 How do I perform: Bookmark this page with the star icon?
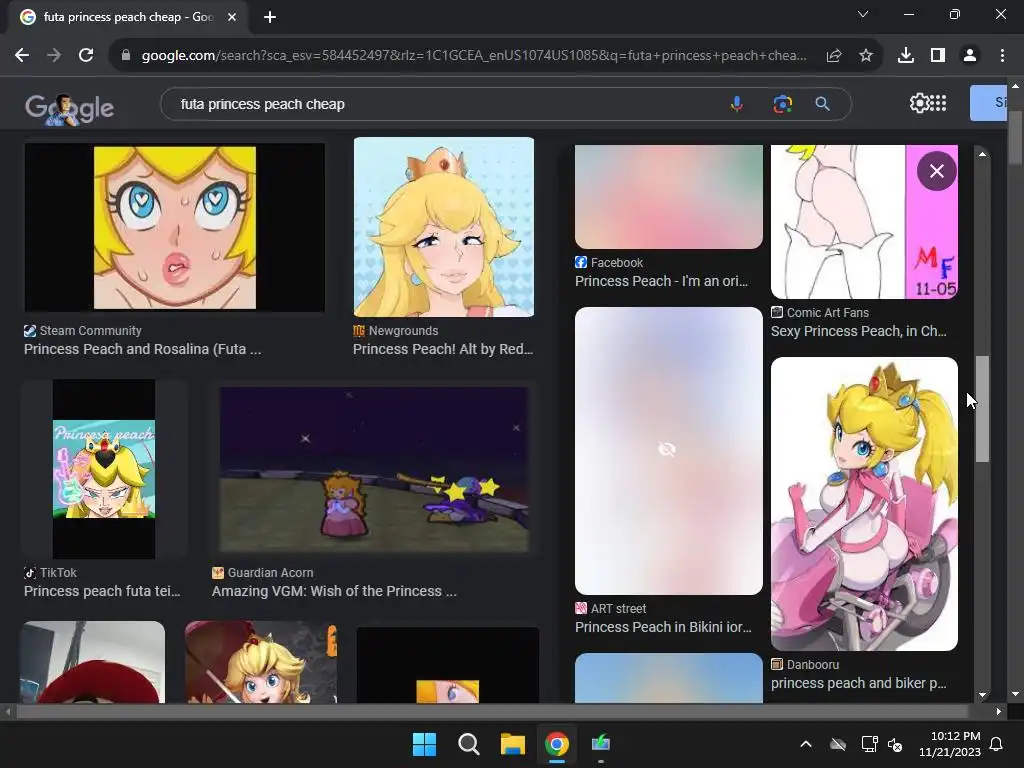point(866,56)
